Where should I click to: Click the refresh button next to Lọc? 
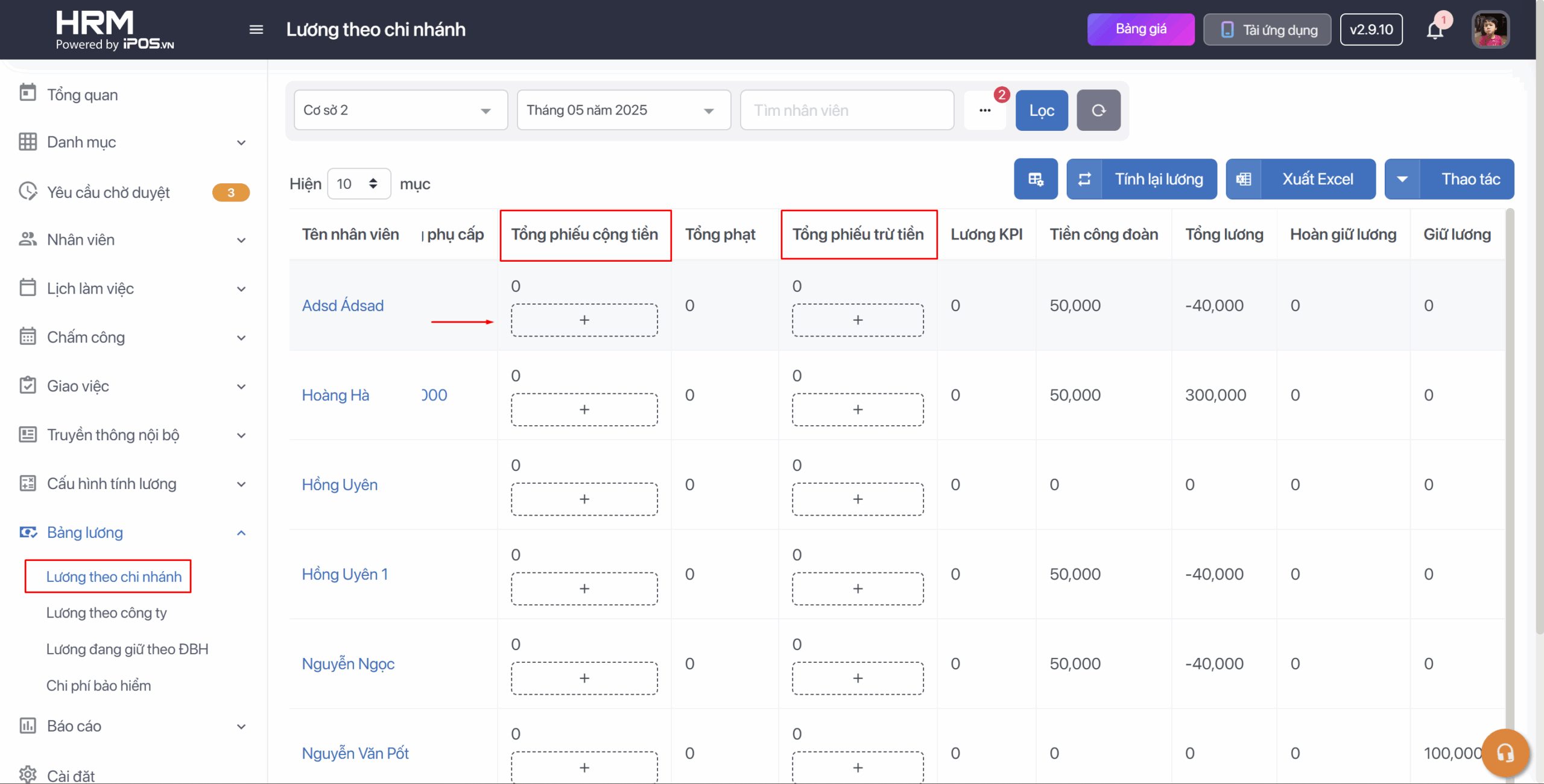click(1098, 110)
